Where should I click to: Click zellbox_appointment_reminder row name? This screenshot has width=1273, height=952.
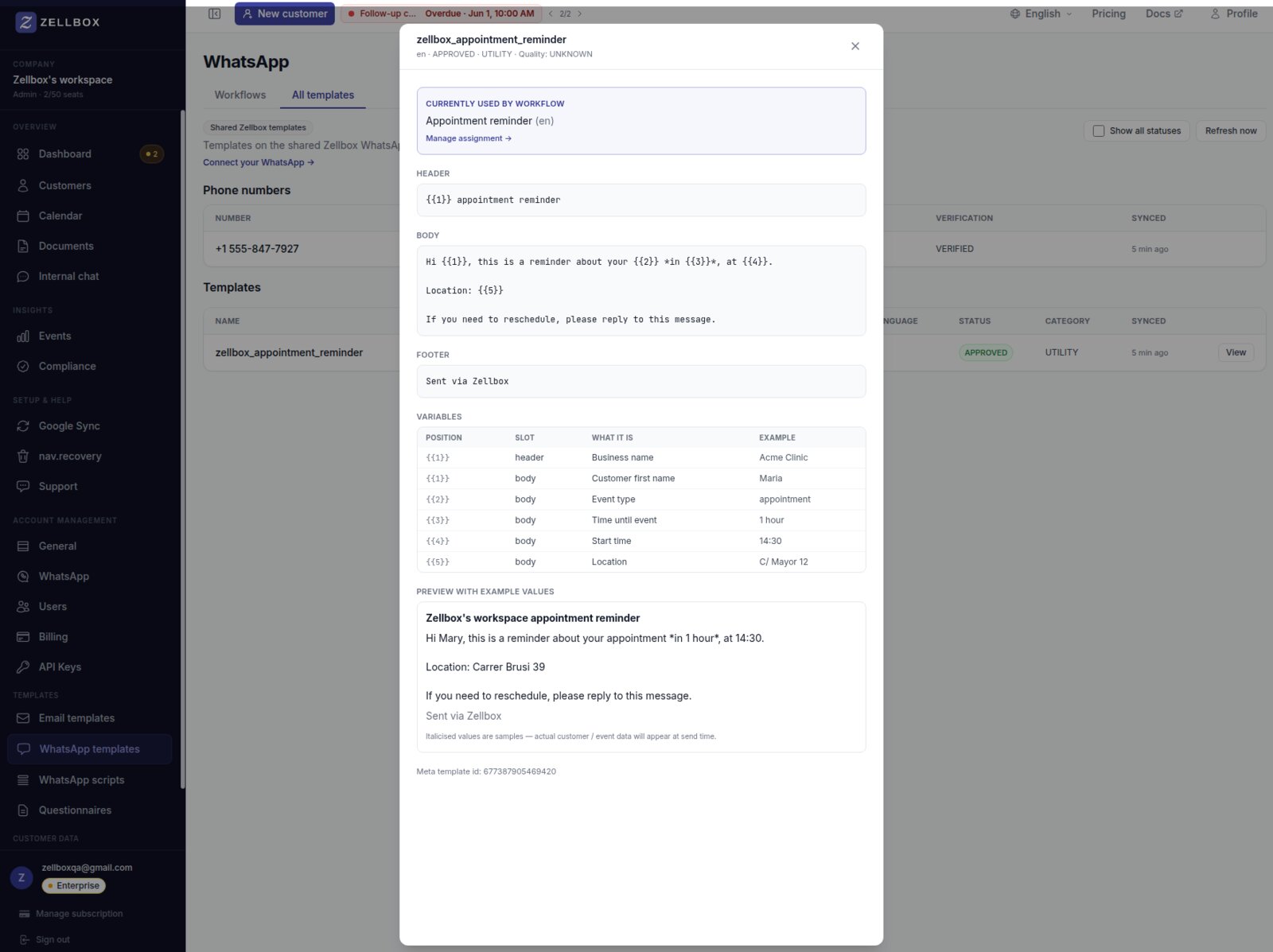point(289,352)
